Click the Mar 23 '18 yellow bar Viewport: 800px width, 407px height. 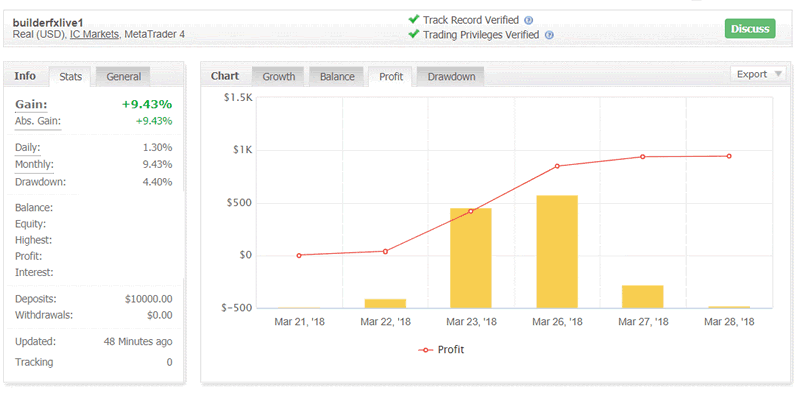pyautogui.click(x=471, y=257)
